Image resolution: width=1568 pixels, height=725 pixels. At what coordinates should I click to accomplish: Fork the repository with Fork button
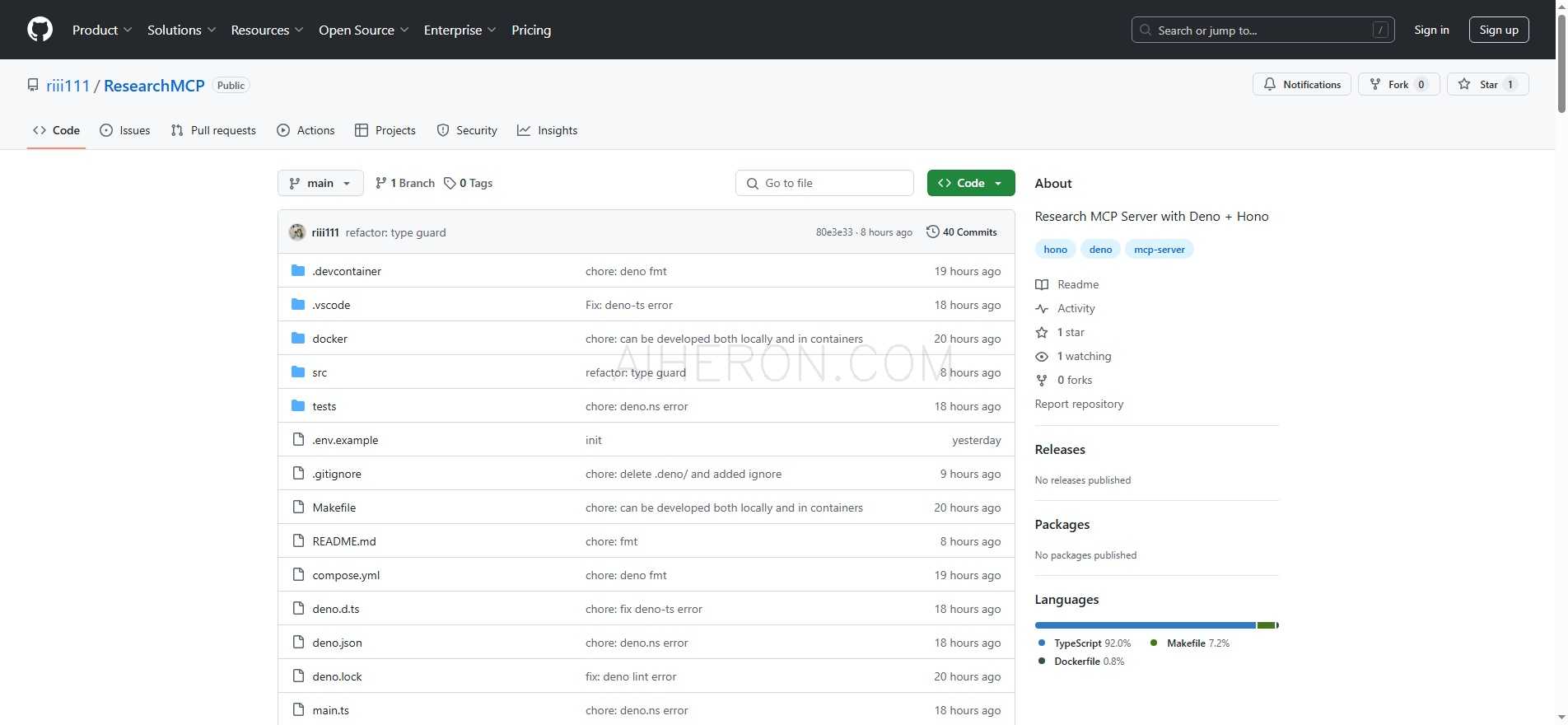click(x=1398, y=84)
